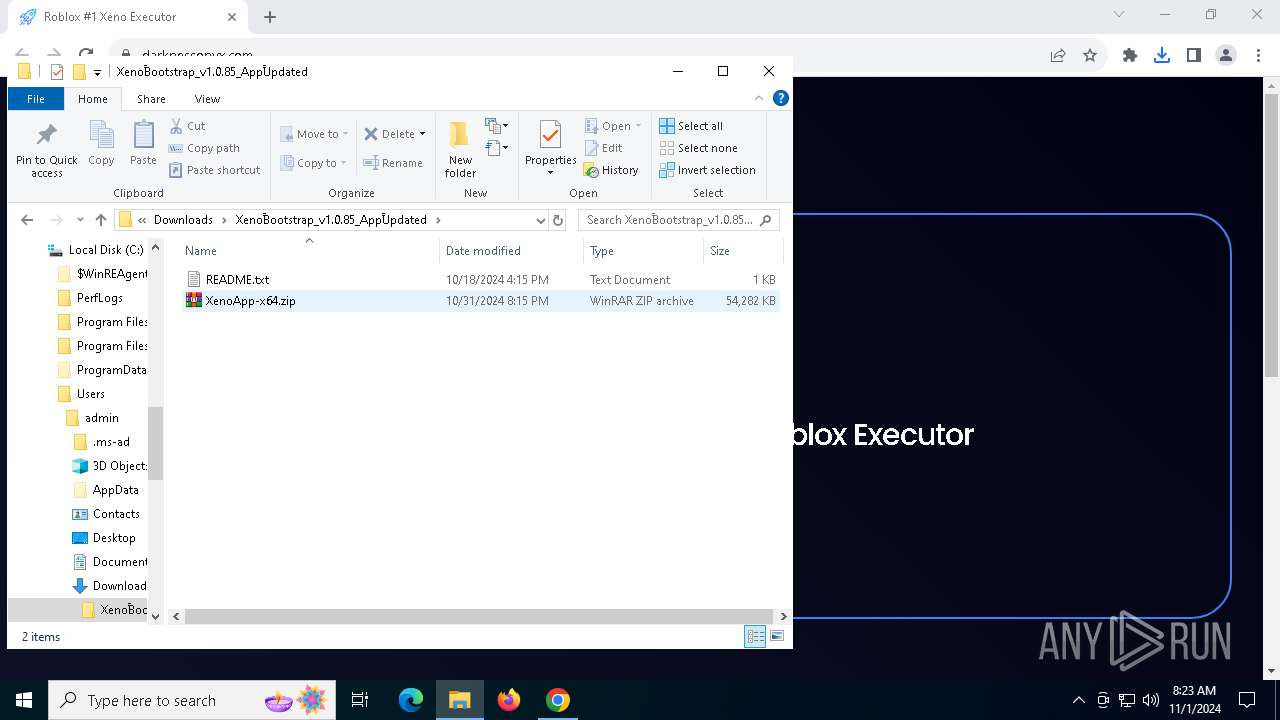
Task: Click Invert selection
Action: (x=707, y=170)
